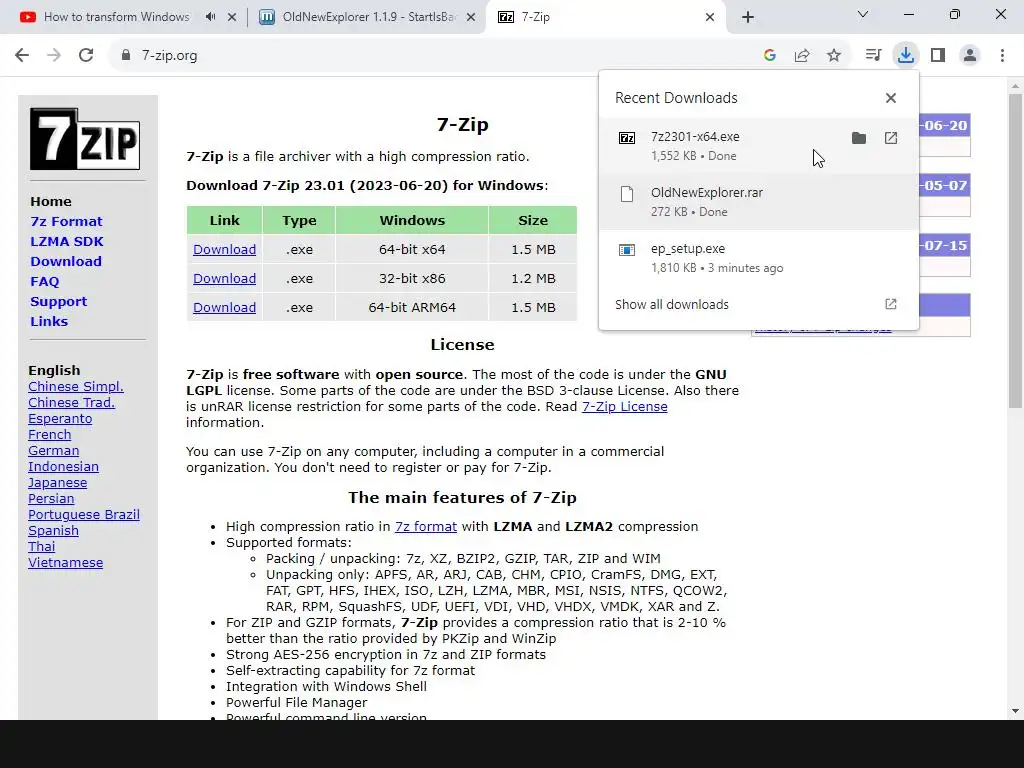Open Download sidebar link
This screenshot has width=1024, height=768.
pos(66,262)
